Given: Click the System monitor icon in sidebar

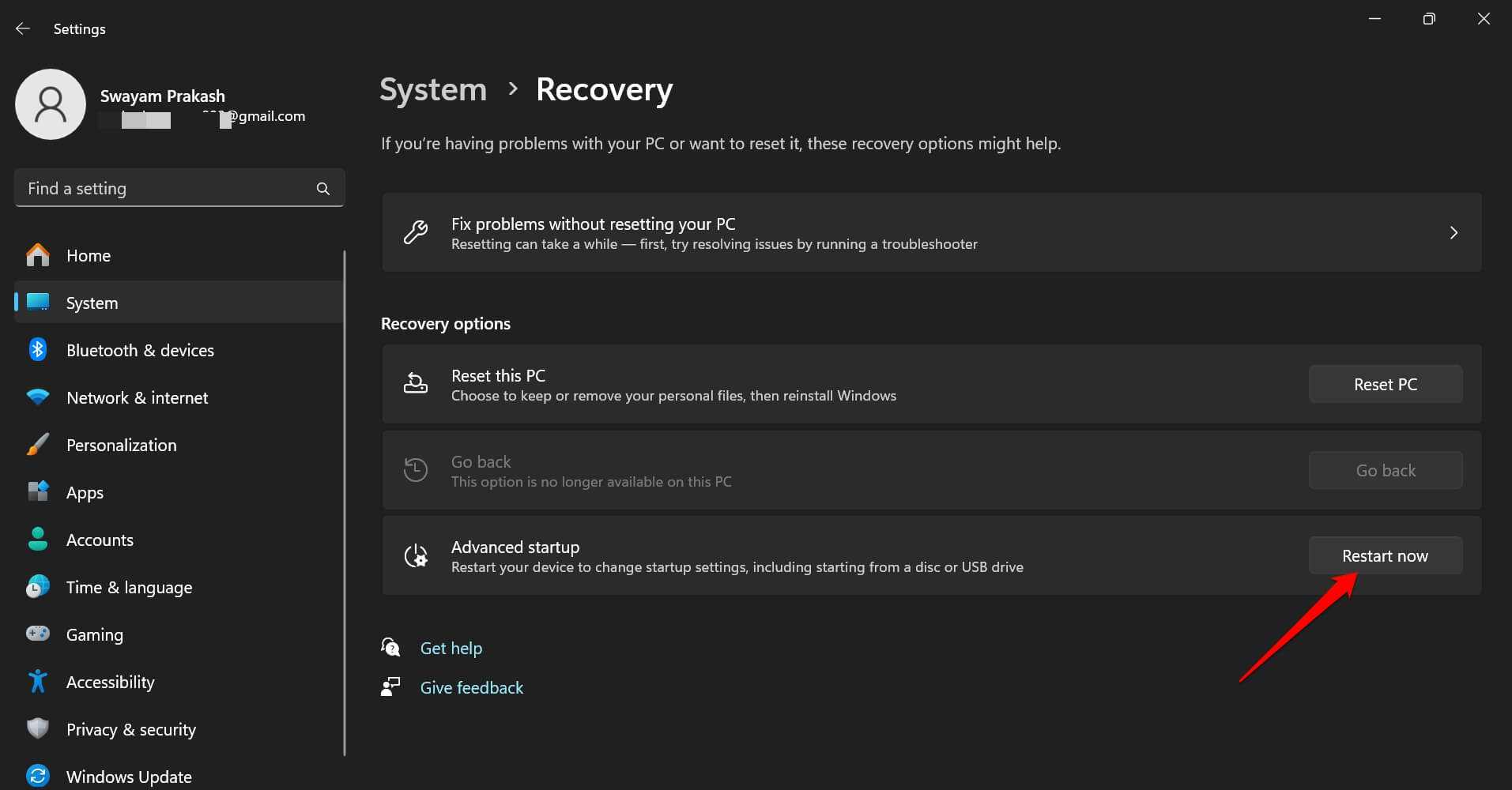Looking at the screenshot, I should pos(38,302).
